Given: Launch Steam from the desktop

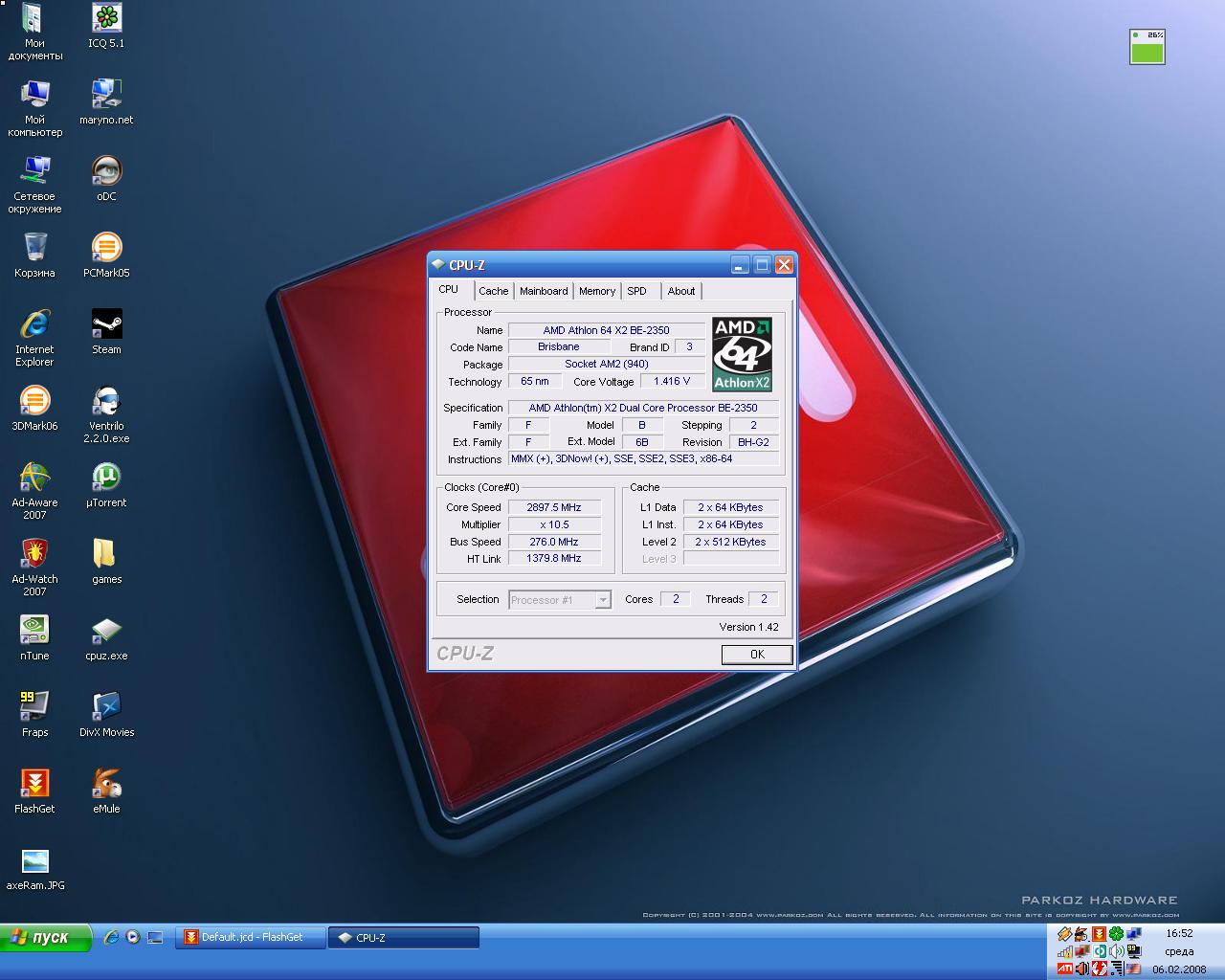Looking at the screenshot, I should [106, 332].
